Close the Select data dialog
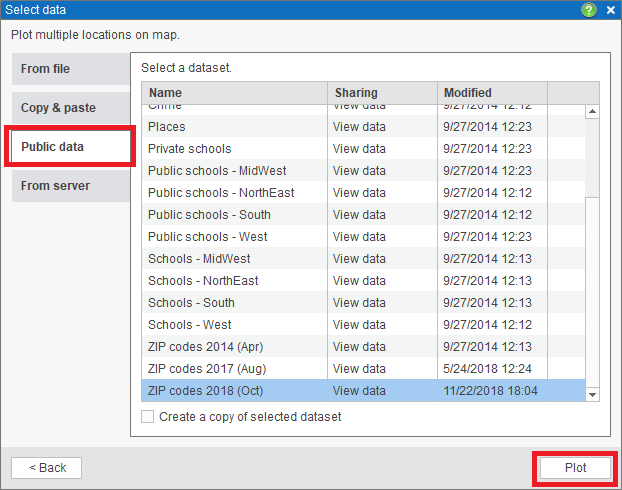Image resolution: width=622 pixels, height=490 pixels. click(x=609, y=10)
